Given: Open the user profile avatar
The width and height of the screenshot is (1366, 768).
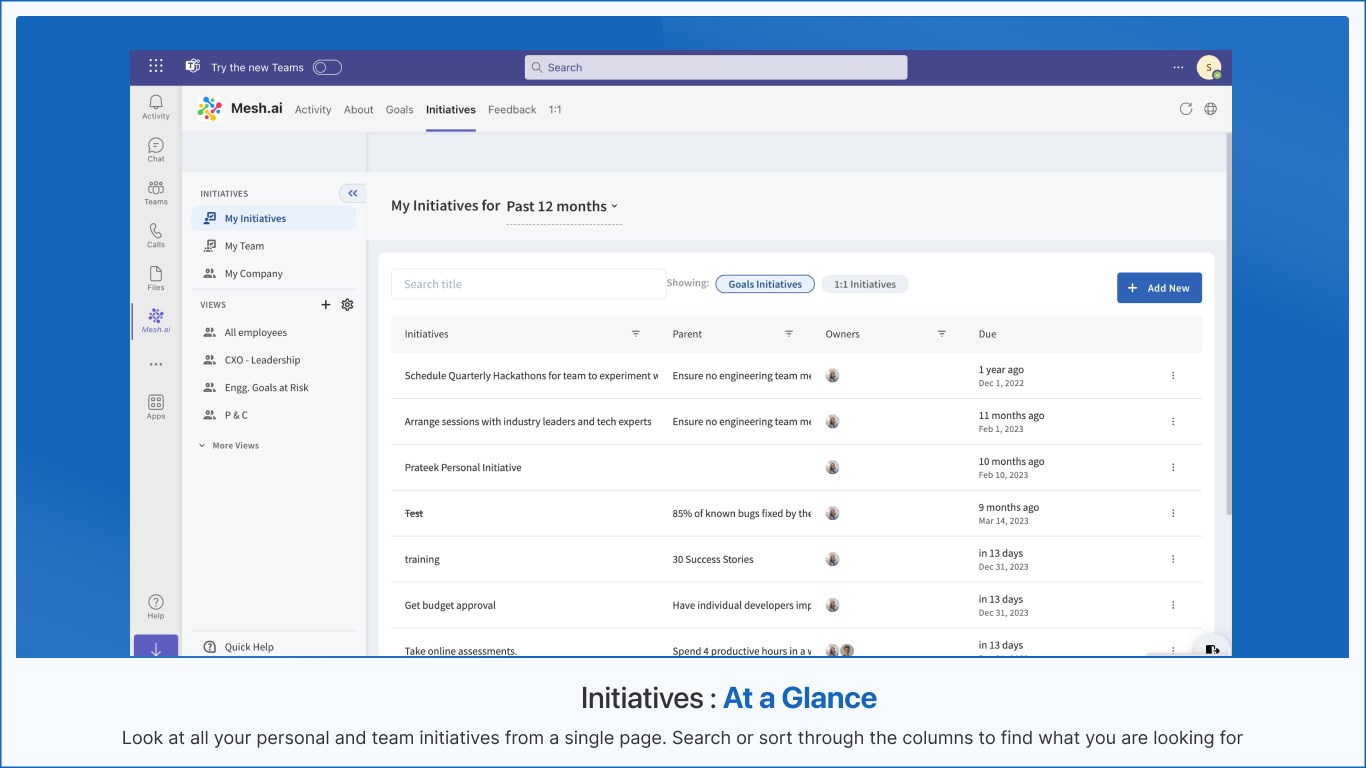Looking at the screenshot, I should (1209, 67).
